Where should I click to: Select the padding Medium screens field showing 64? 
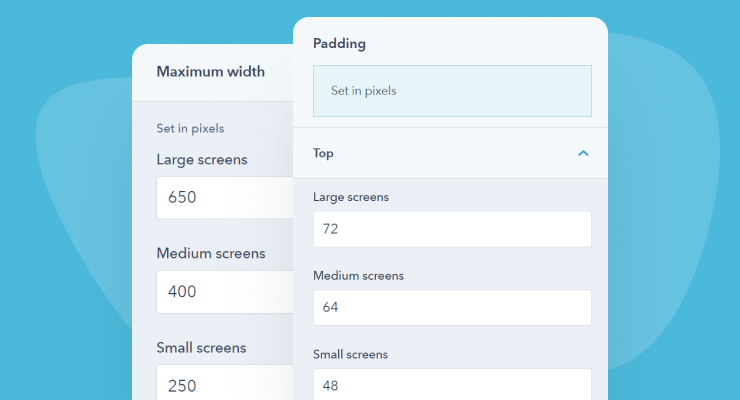451,308
